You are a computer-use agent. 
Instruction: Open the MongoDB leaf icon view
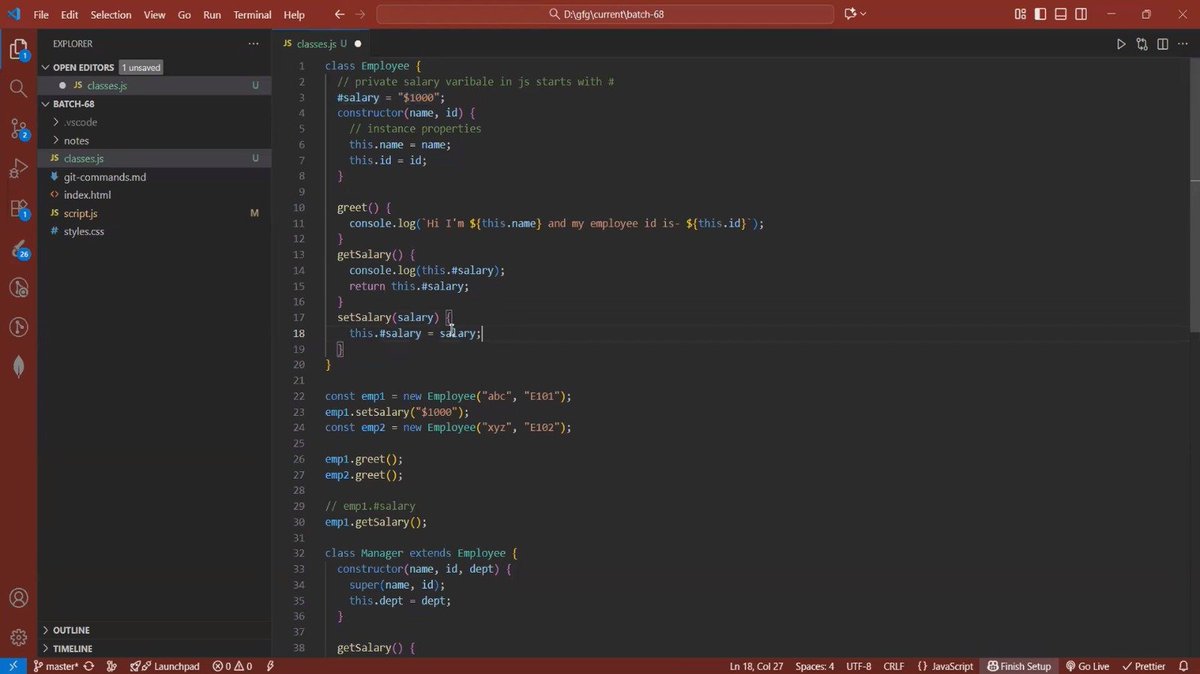coord(18,367)
